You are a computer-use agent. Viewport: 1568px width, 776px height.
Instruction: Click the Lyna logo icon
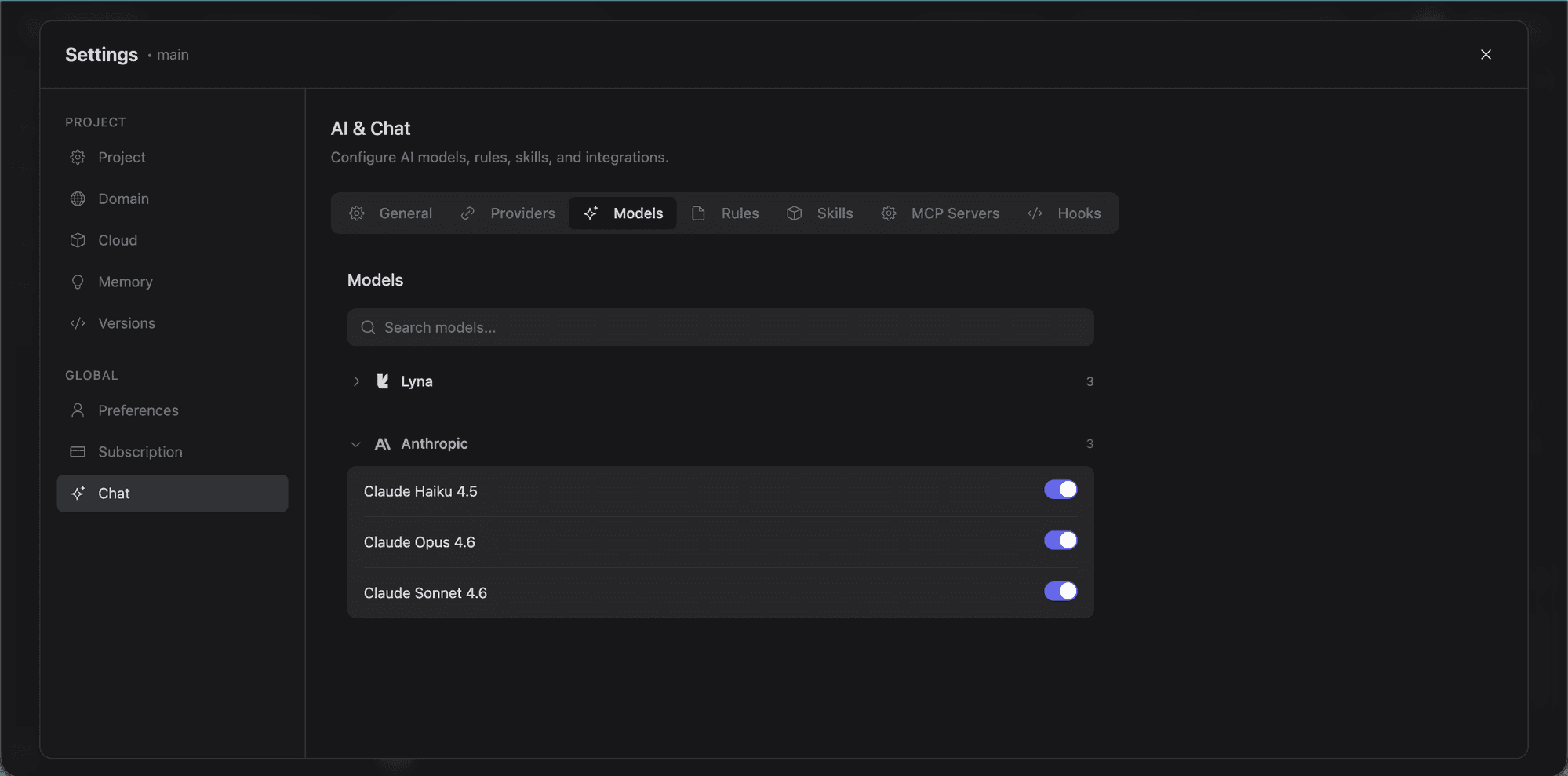point(383,382)
